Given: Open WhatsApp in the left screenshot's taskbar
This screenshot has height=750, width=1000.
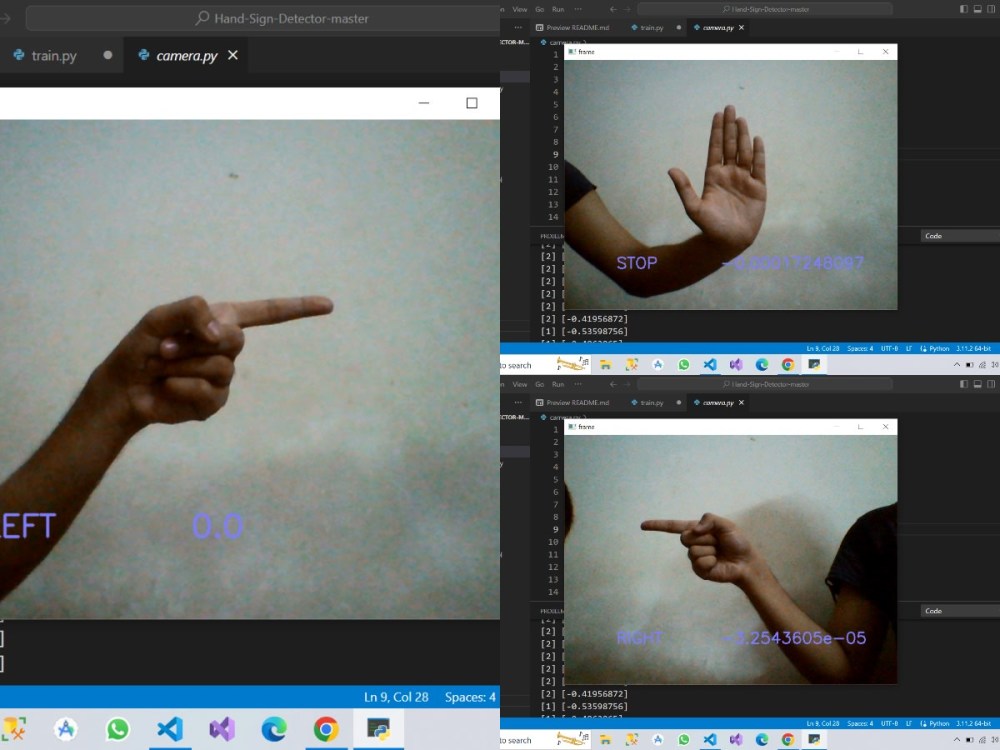Looking at the screenshot, I should tap(117, 729).
